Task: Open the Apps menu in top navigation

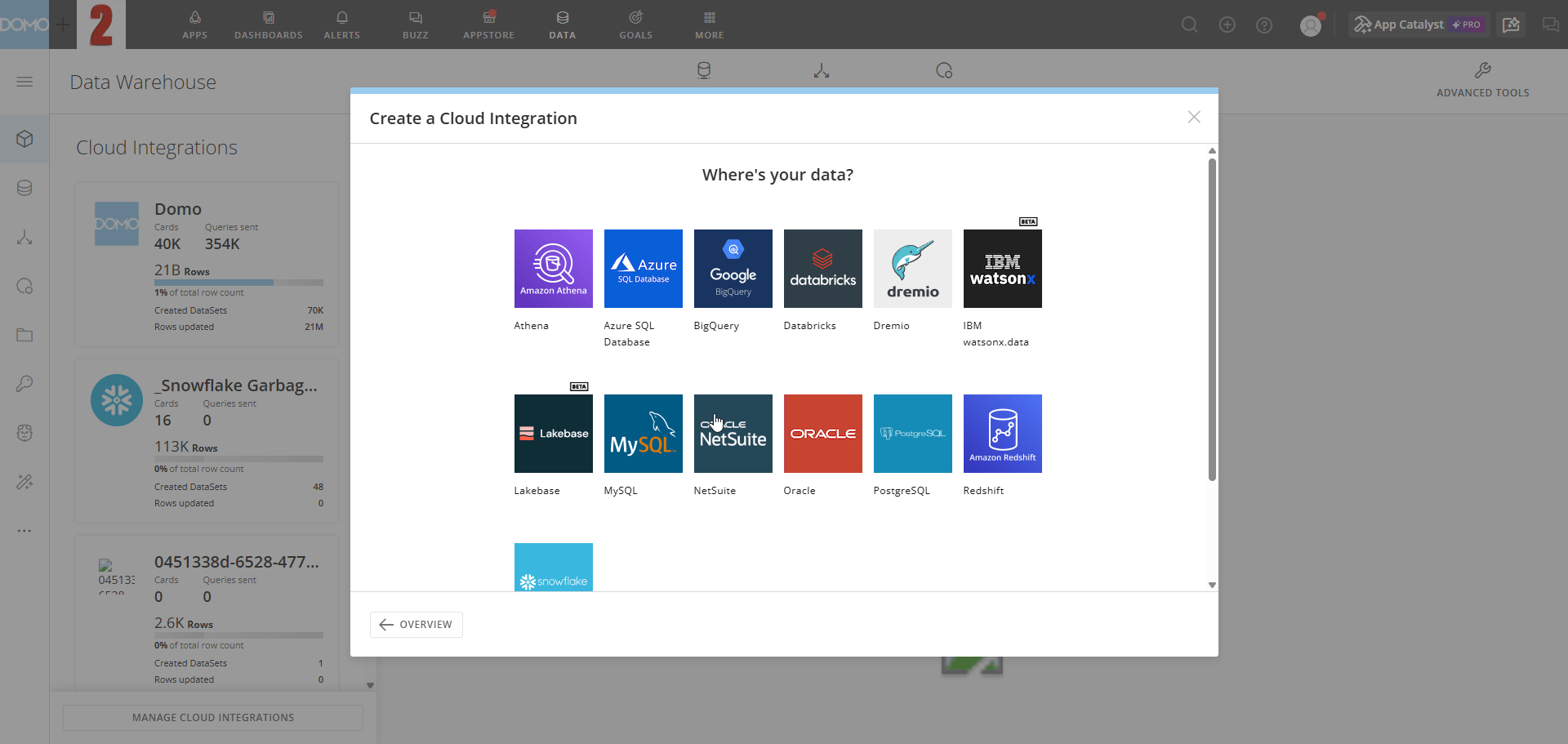Action: click(x=194, y=25)
